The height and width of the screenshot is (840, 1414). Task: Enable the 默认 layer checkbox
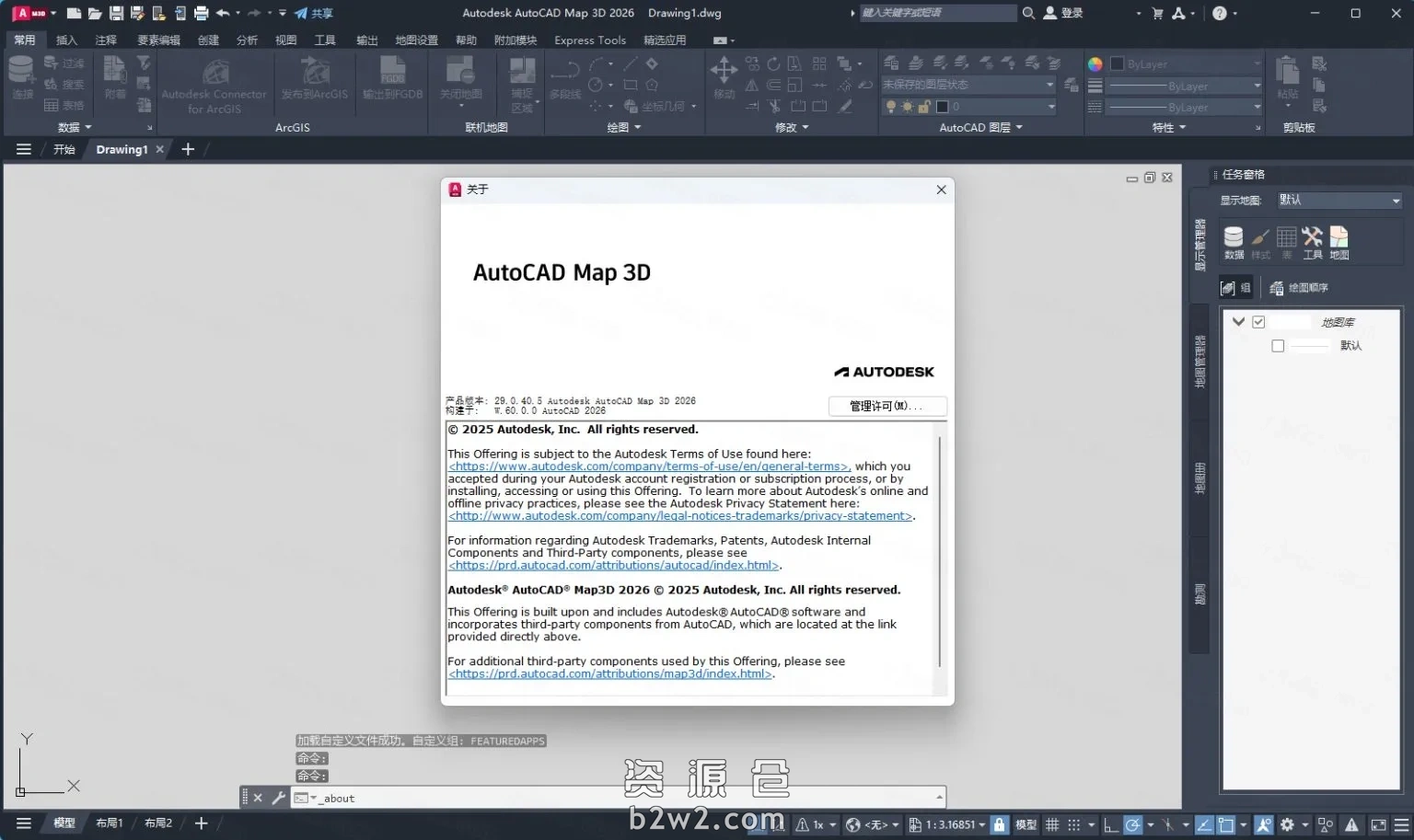[x=1278, y=345]
